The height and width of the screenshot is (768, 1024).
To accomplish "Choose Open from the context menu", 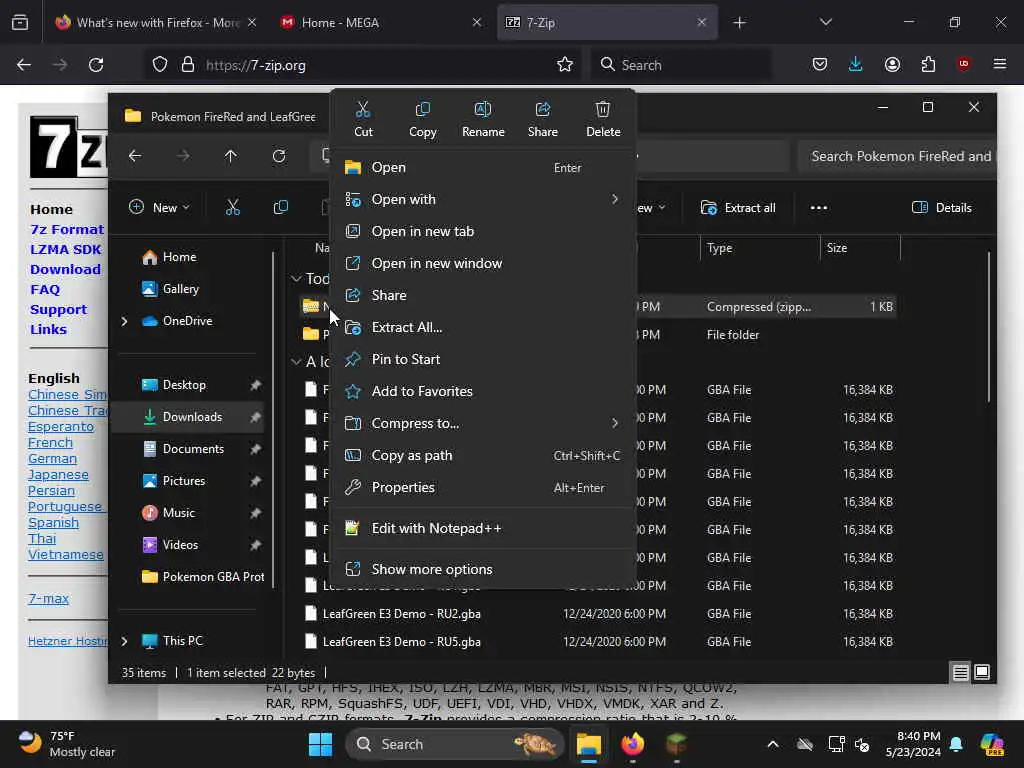I will [x=483, y=167].
